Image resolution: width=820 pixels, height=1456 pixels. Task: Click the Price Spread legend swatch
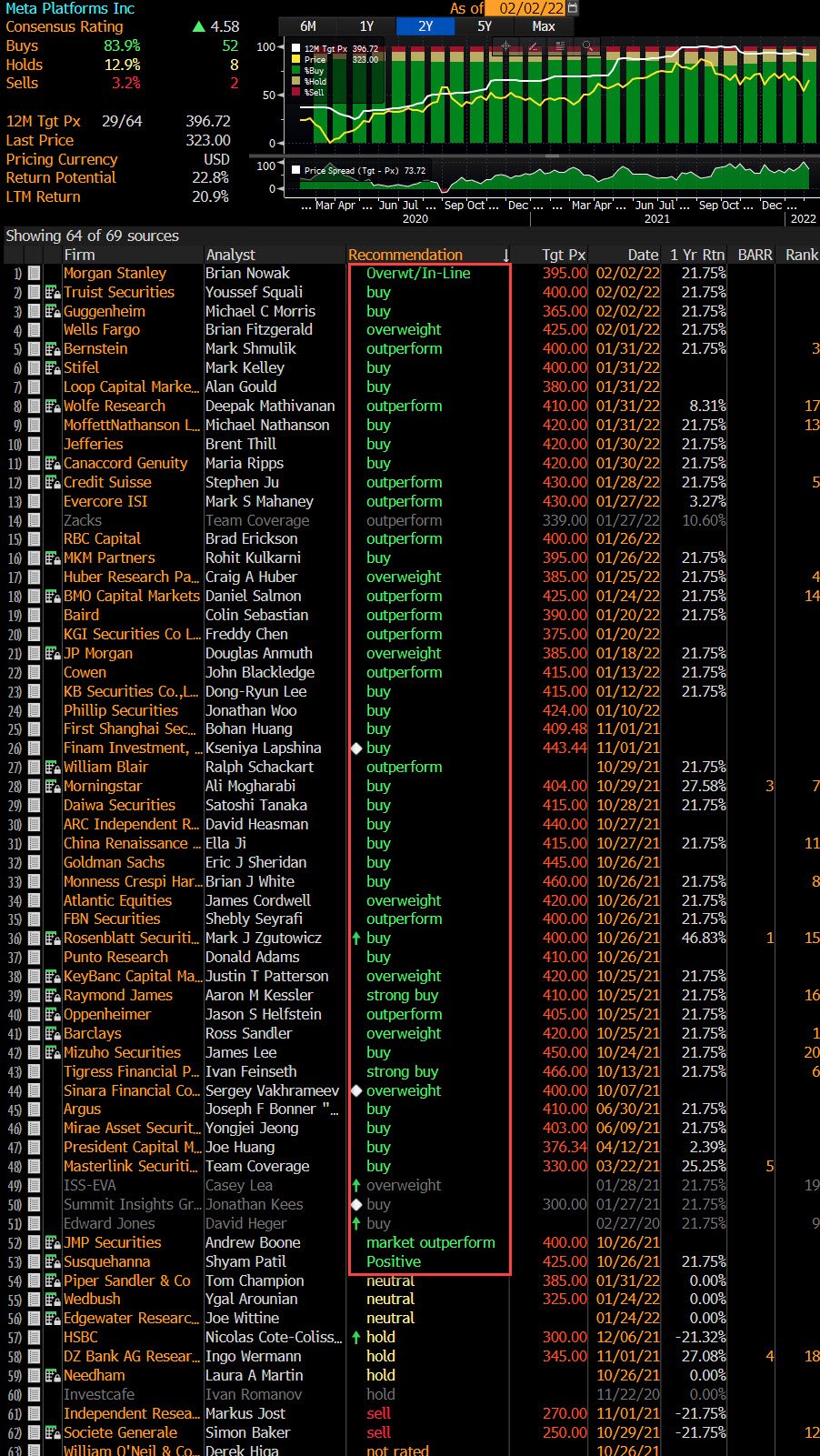296,170
